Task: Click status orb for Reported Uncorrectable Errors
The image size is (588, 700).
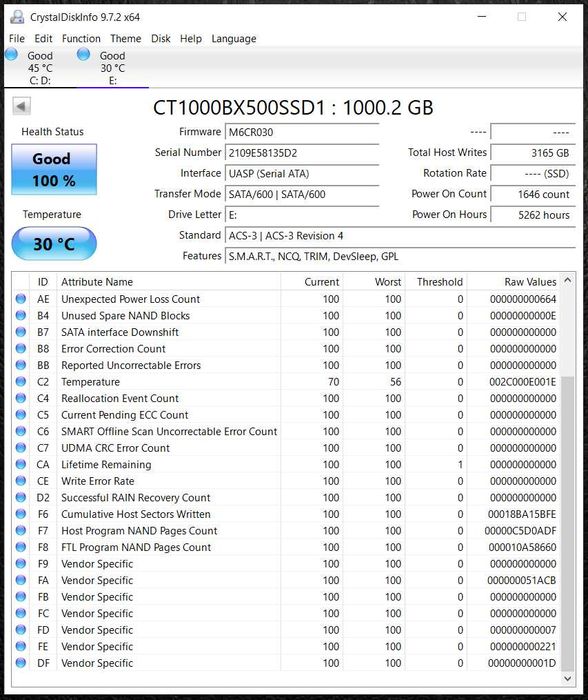Action: [21, 365]
